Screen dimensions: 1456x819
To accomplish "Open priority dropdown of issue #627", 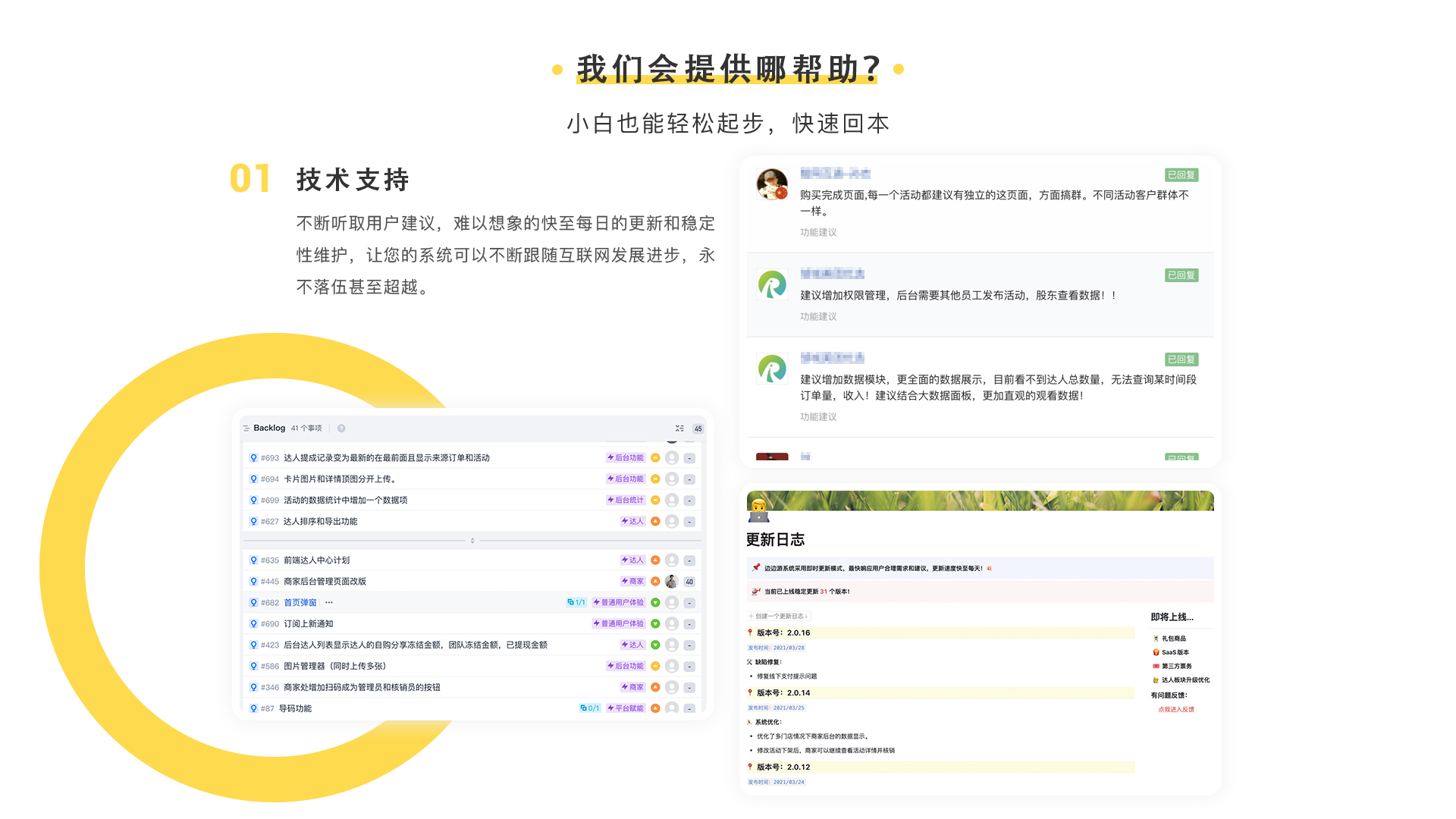I will (x=655, y=522).
